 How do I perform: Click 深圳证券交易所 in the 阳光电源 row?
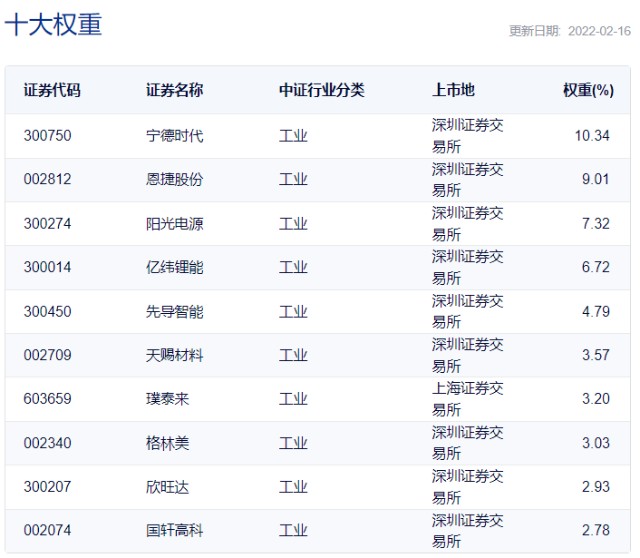pos(467,224)
